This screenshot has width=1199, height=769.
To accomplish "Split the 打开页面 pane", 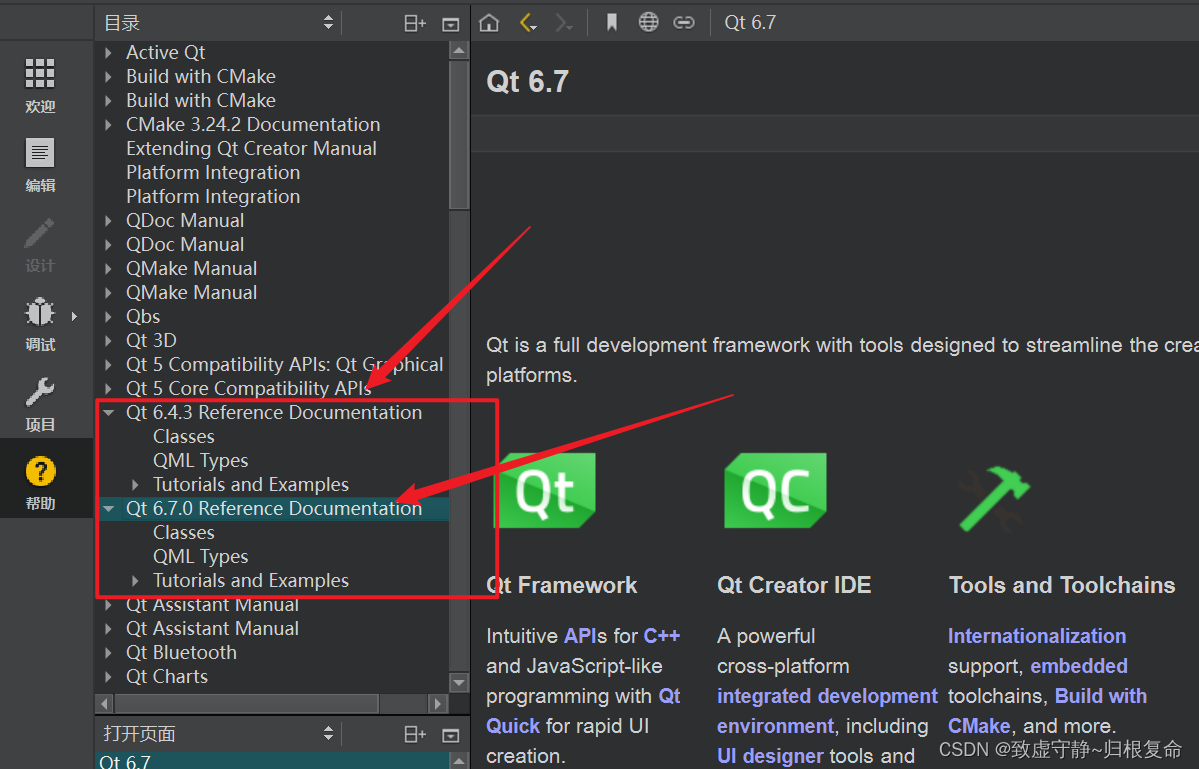I will [414, 735].
